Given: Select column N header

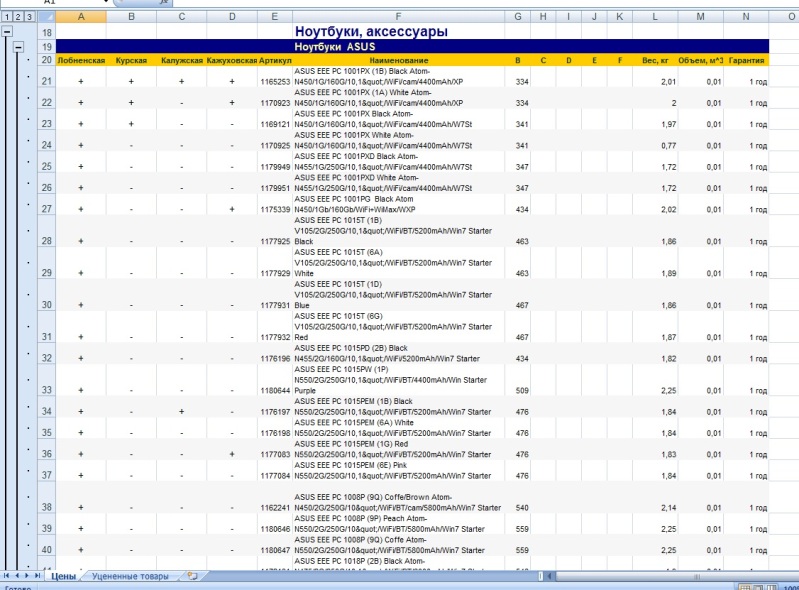Looking at the screenshot, I should tap(746, 17).
